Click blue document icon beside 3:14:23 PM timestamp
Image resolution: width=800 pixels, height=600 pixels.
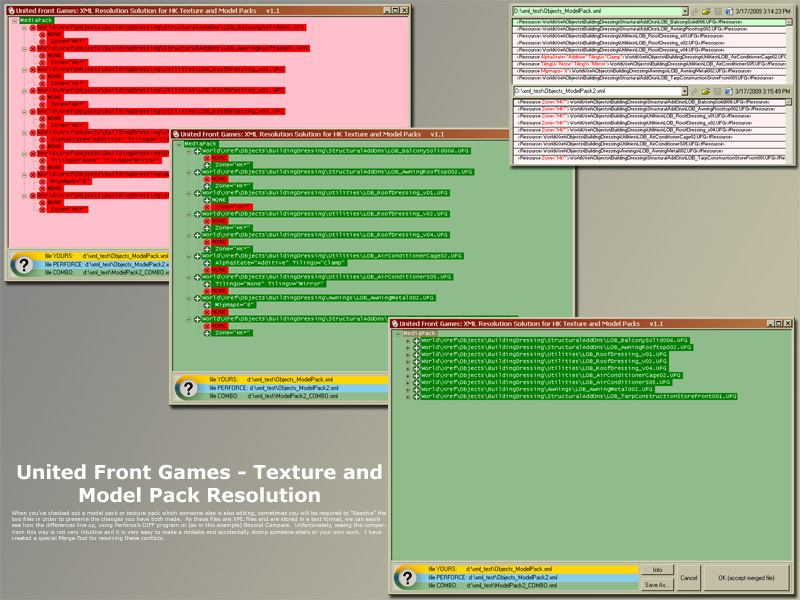[x=729, y=11]
